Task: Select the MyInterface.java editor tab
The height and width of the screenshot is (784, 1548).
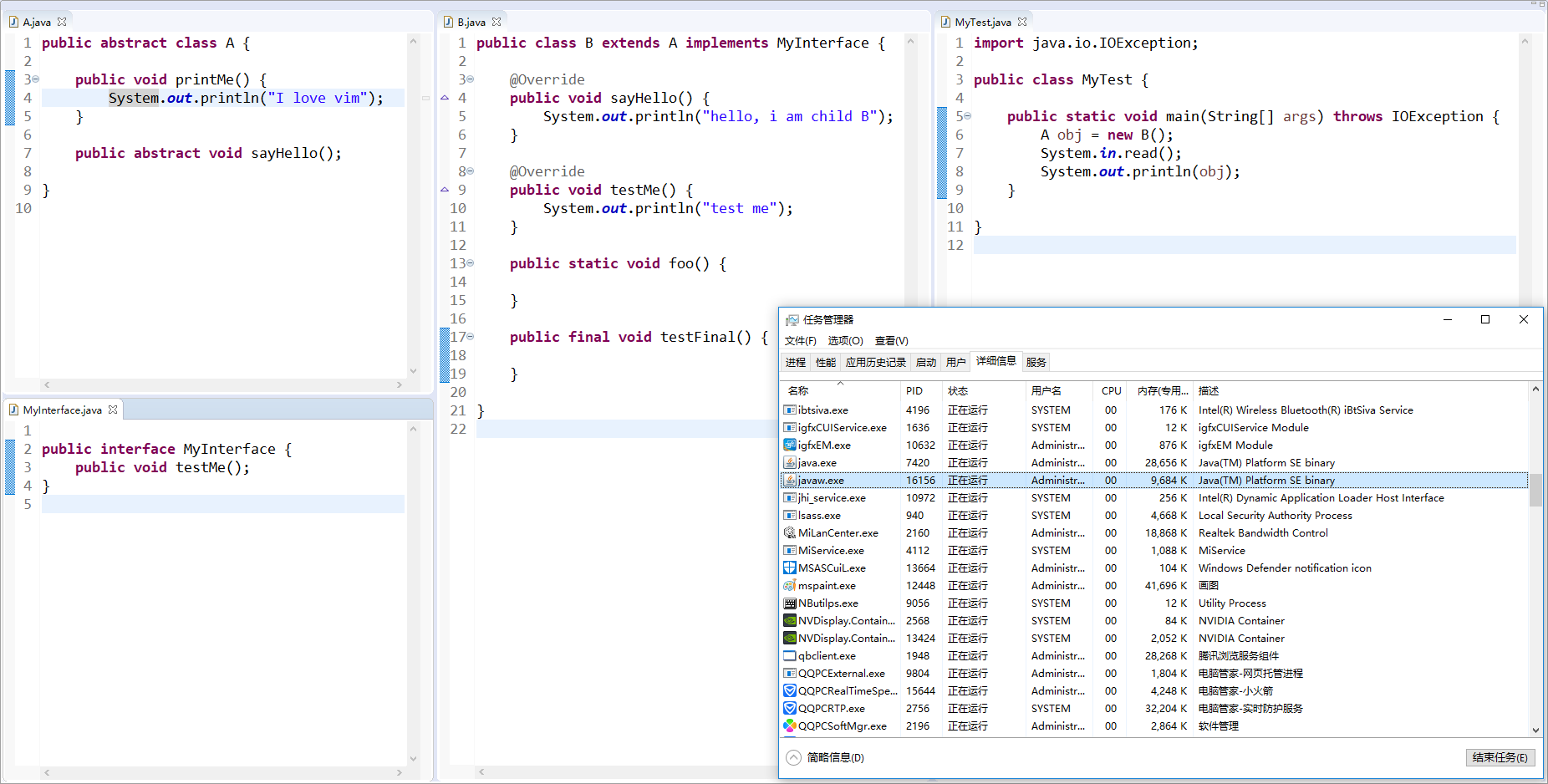Action: [63, 410]
